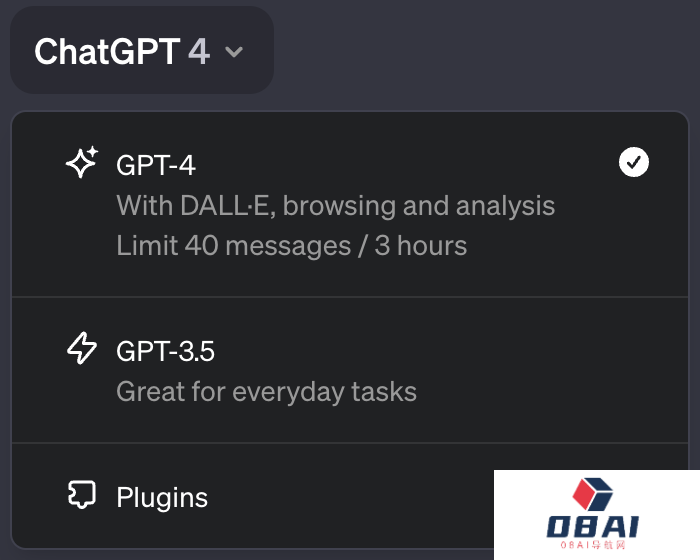Image resolution: width=700 pixels, height=560 pixels.
Task: Click the chevron arrow beside ChatGPT 4
Action: 234,52
